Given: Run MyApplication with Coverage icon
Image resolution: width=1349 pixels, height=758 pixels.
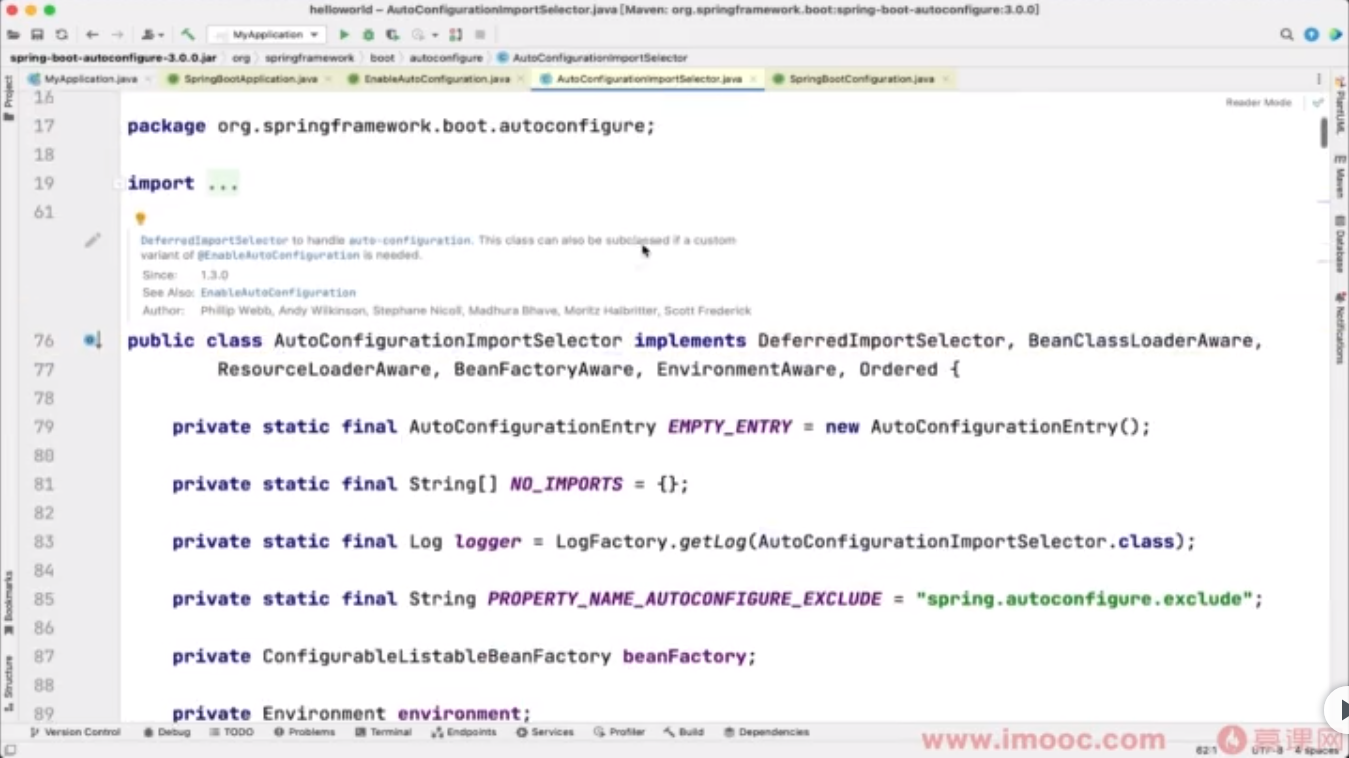Looking at the screenshot, I should tap(394, 34).
